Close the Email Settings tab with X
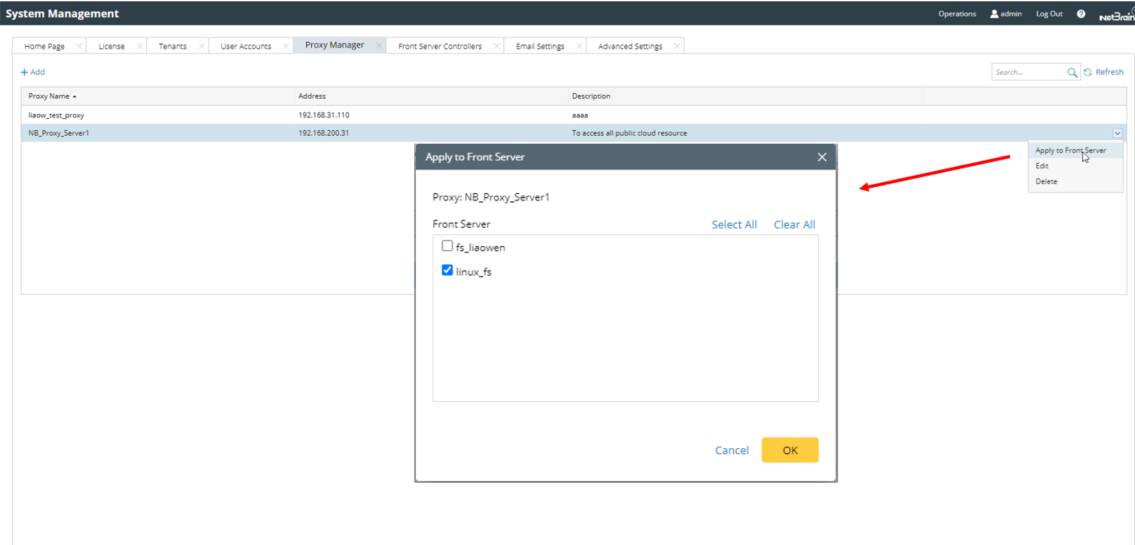Screen dimensions: 1135x545 click(578, 46)
